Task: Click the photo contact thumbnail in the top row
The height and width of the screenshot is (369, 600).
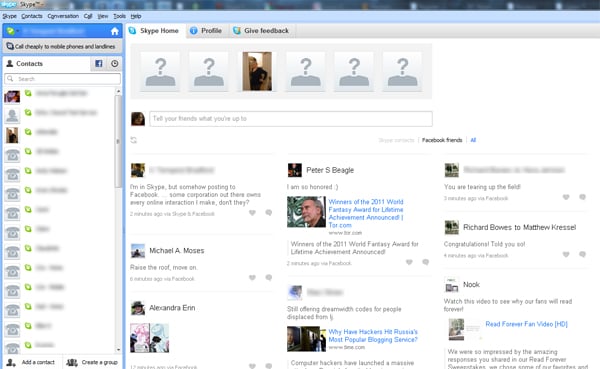Action: point(257,72)
